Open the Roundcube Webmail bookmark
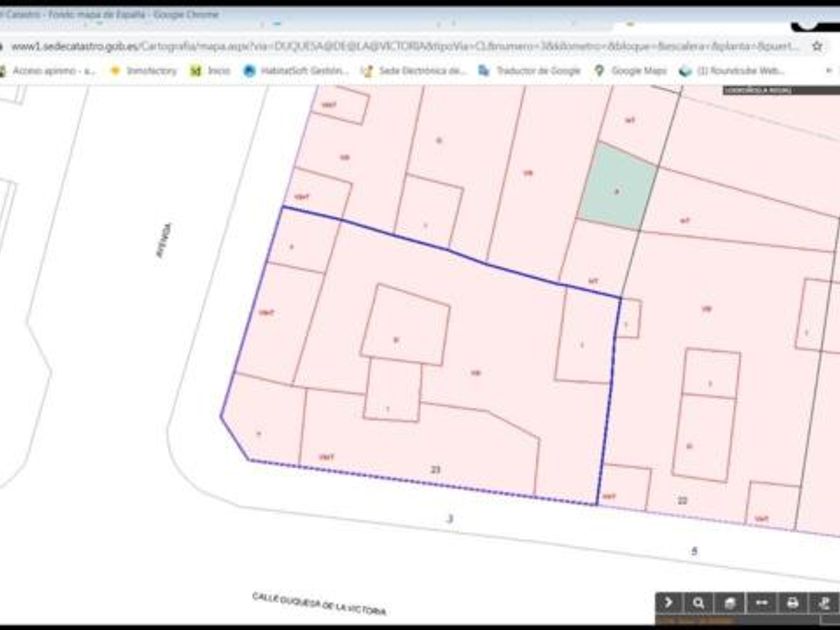Image resolution: width=840 pixels, height=630 pixels. point(732,71)
